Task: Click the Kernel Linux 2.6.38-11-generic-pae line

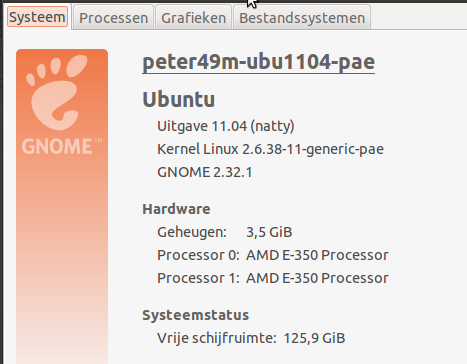Action: coord(270,149)
